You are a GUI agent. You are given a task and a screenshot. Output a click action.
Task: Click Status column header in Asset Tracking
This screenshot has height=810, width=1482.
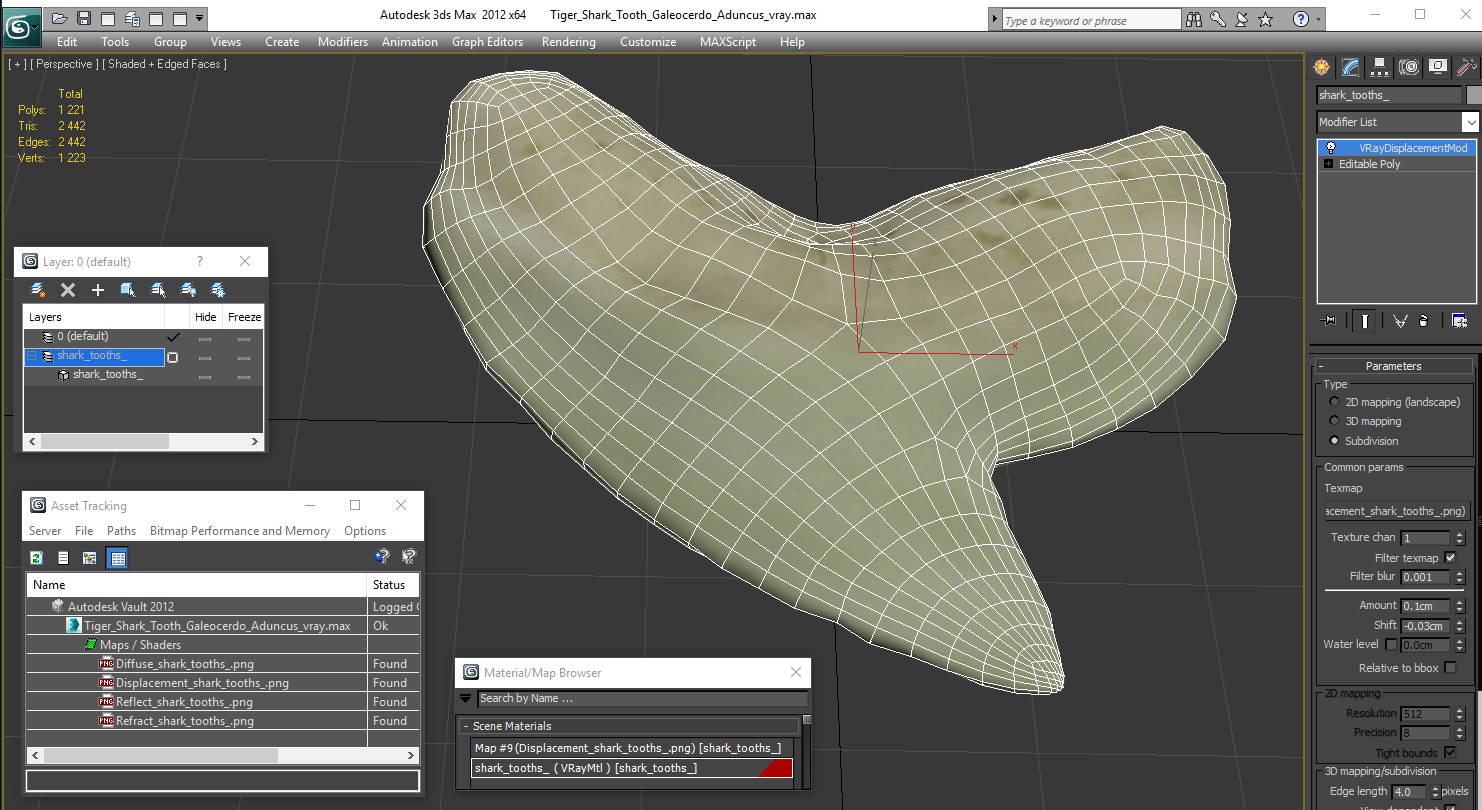tap(393, 585)
